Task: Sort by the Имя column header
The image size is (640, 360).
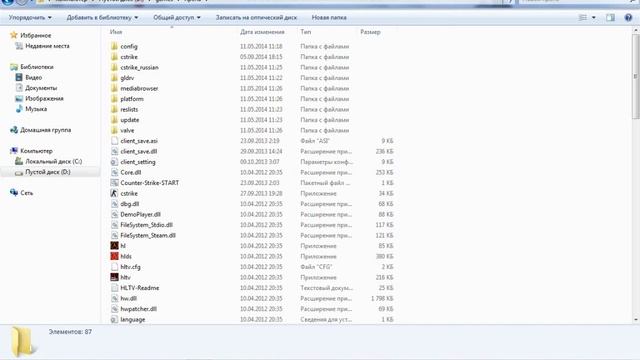Action: point(116,32)
